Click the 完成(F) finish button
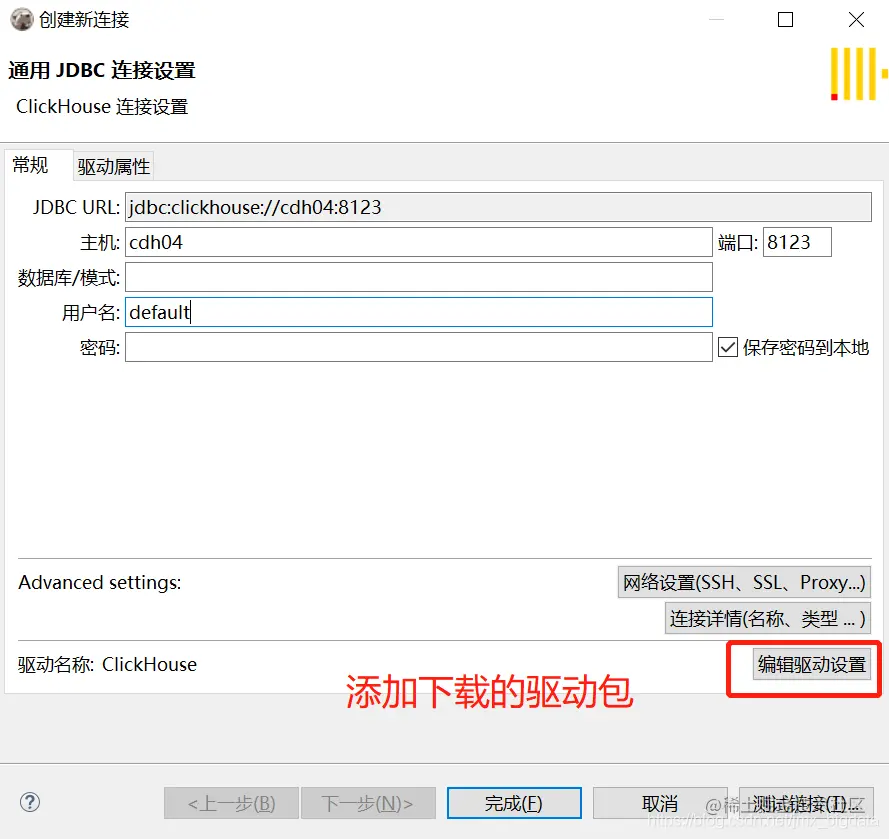 coord(514,803)
